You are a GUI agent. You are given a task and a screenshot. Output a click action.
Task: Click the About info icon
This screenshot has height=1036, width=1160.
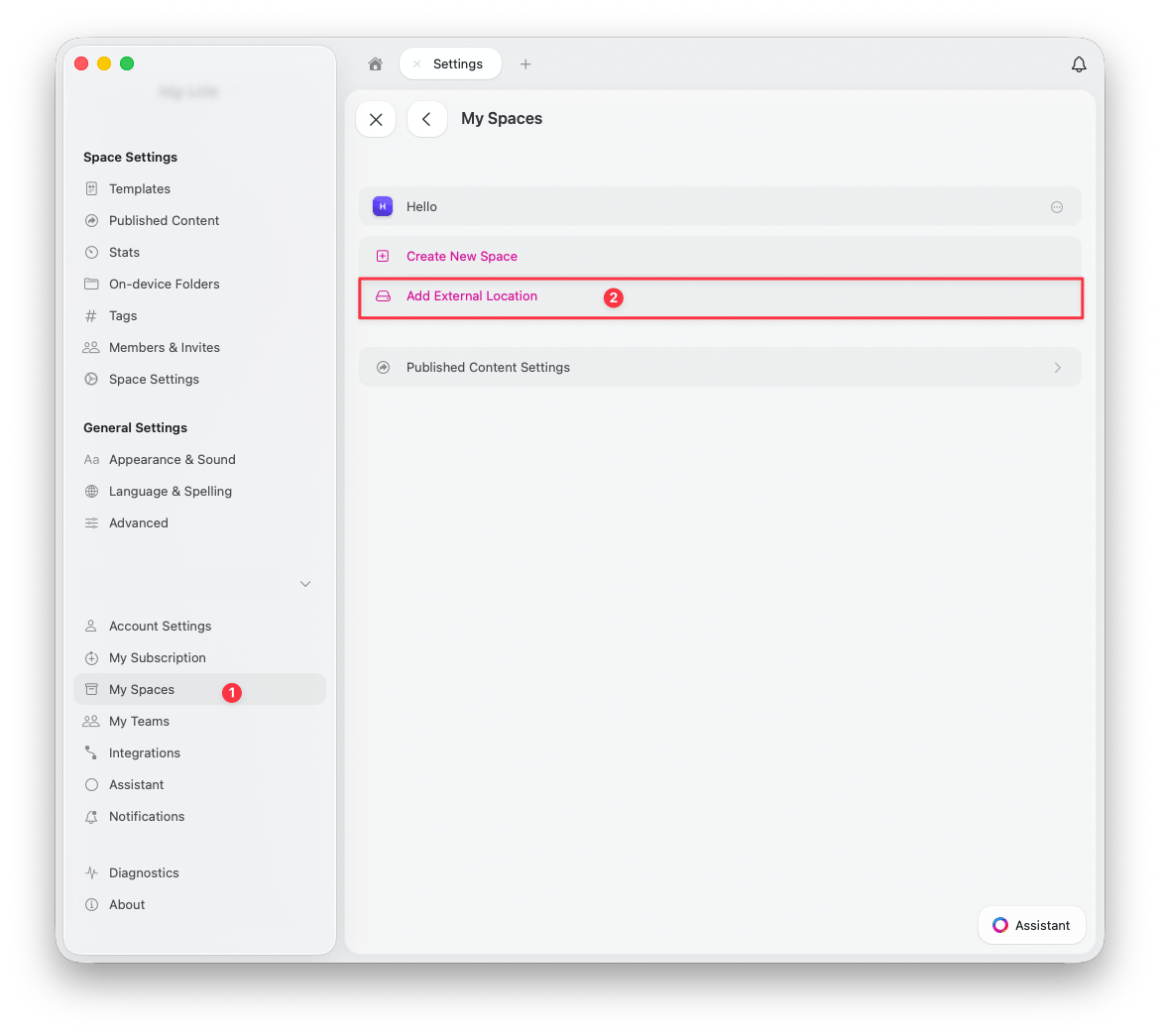(x=92, y=905)
